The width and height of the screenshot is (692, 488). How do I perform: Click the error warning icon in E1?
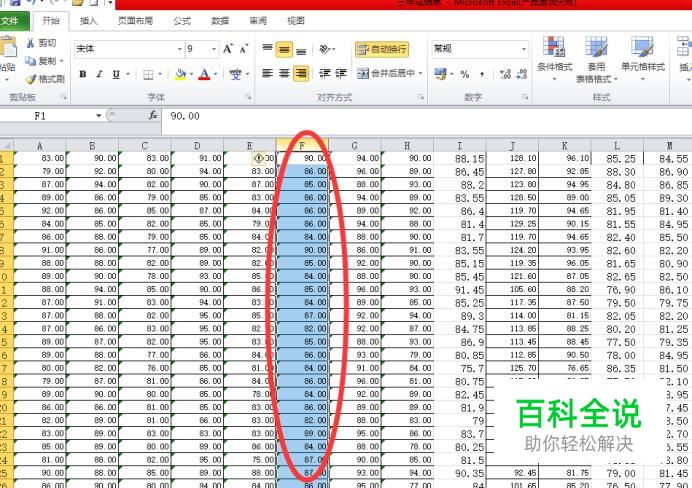[x=259, y=158]
